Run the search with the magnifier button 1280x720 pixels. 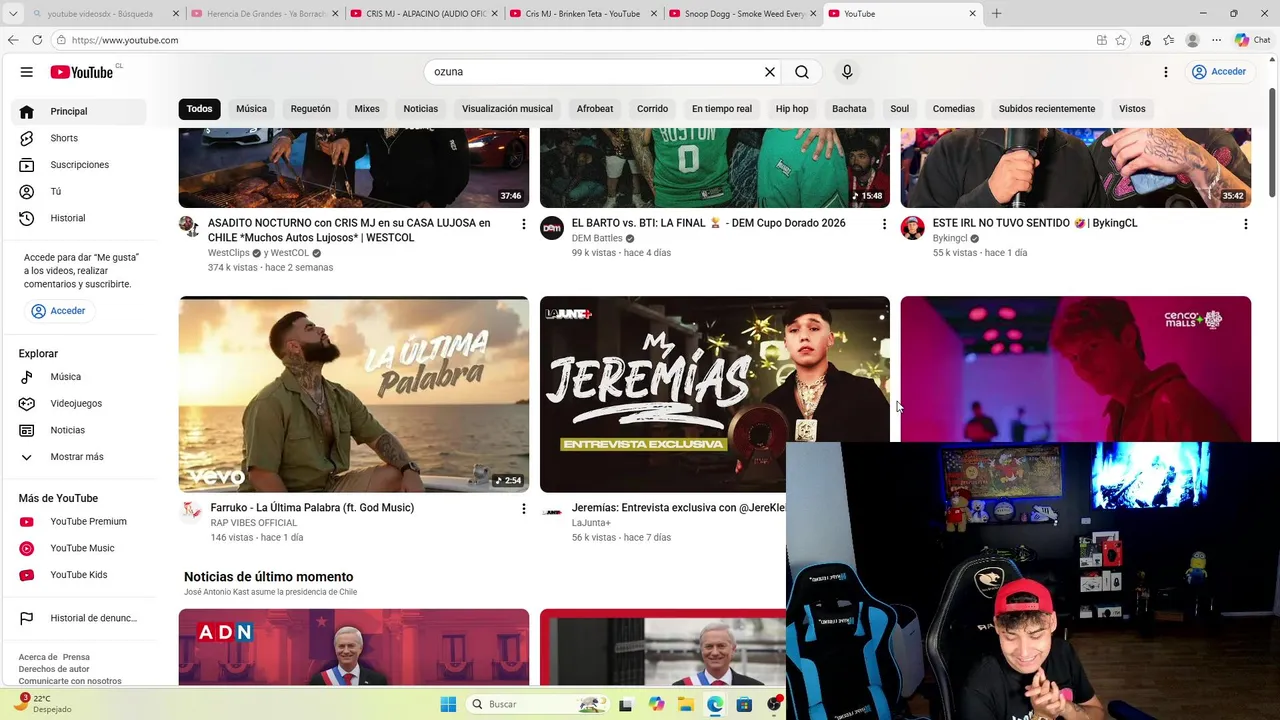802,72
